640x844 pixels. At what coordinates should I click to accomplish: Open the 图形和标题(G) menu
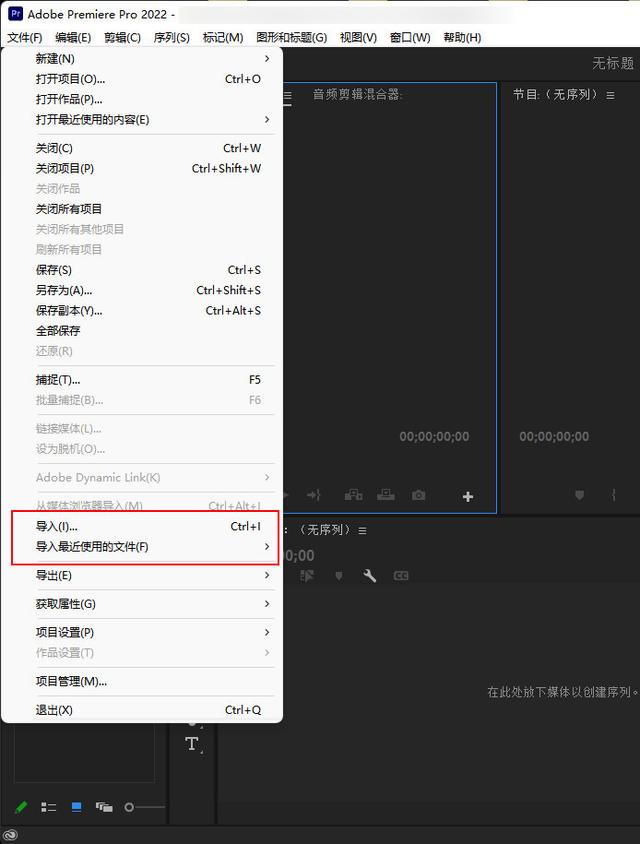tap(292, 37)
